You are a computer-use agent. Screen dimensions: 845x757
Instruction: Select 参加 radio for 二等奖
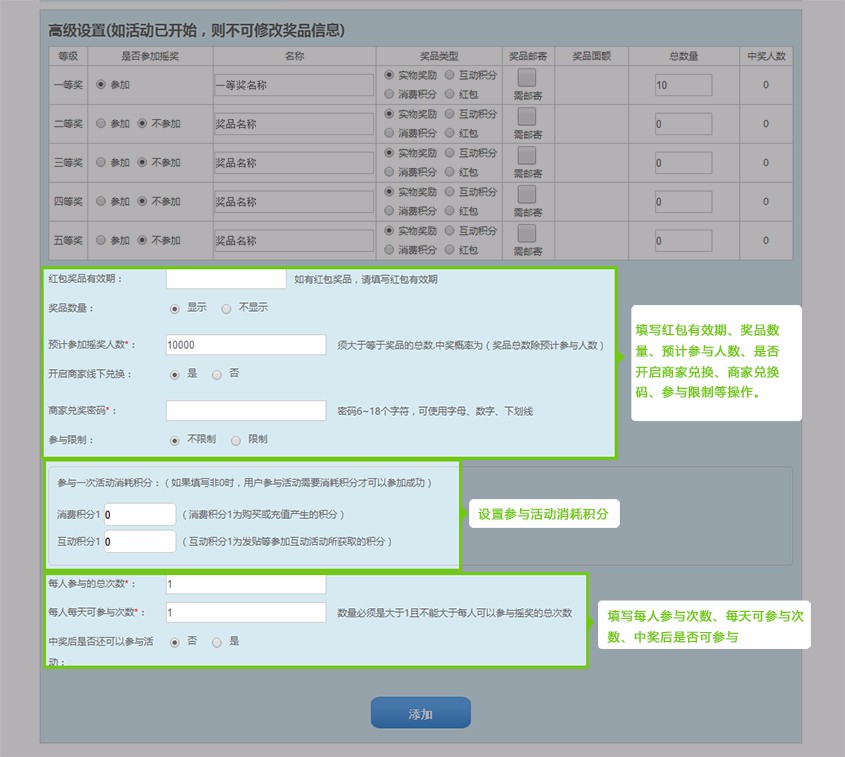click(101, 124)
